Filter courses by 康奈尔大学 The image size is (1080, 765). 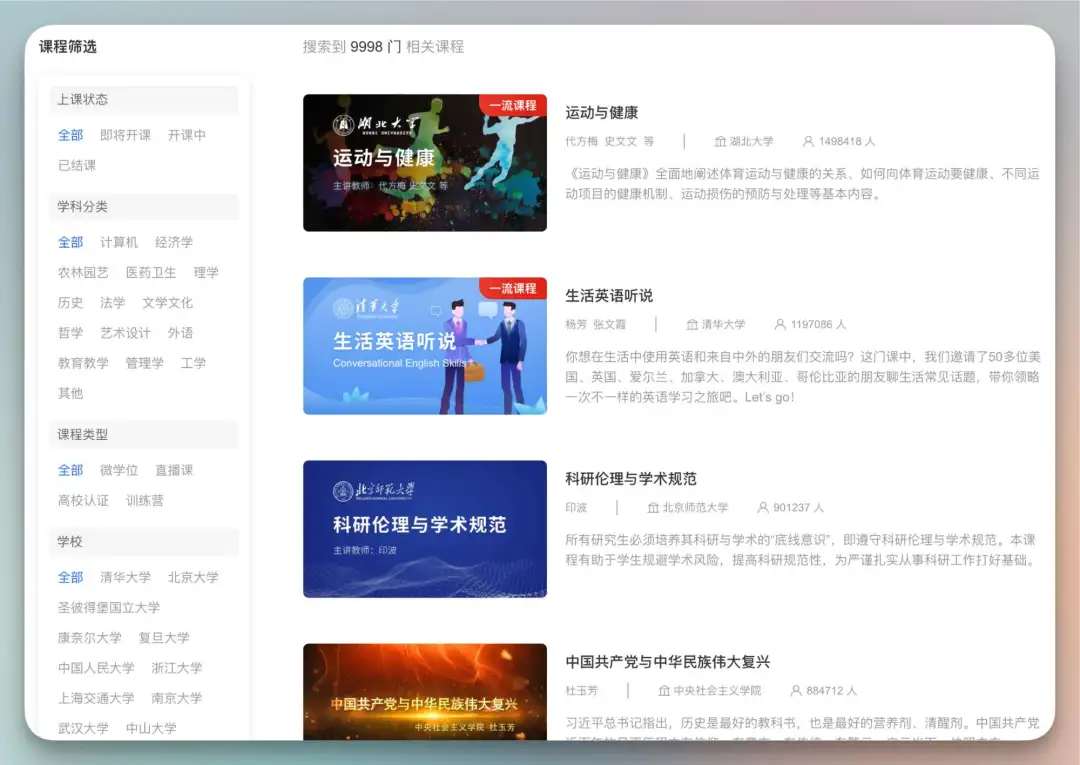click(90, 638)
